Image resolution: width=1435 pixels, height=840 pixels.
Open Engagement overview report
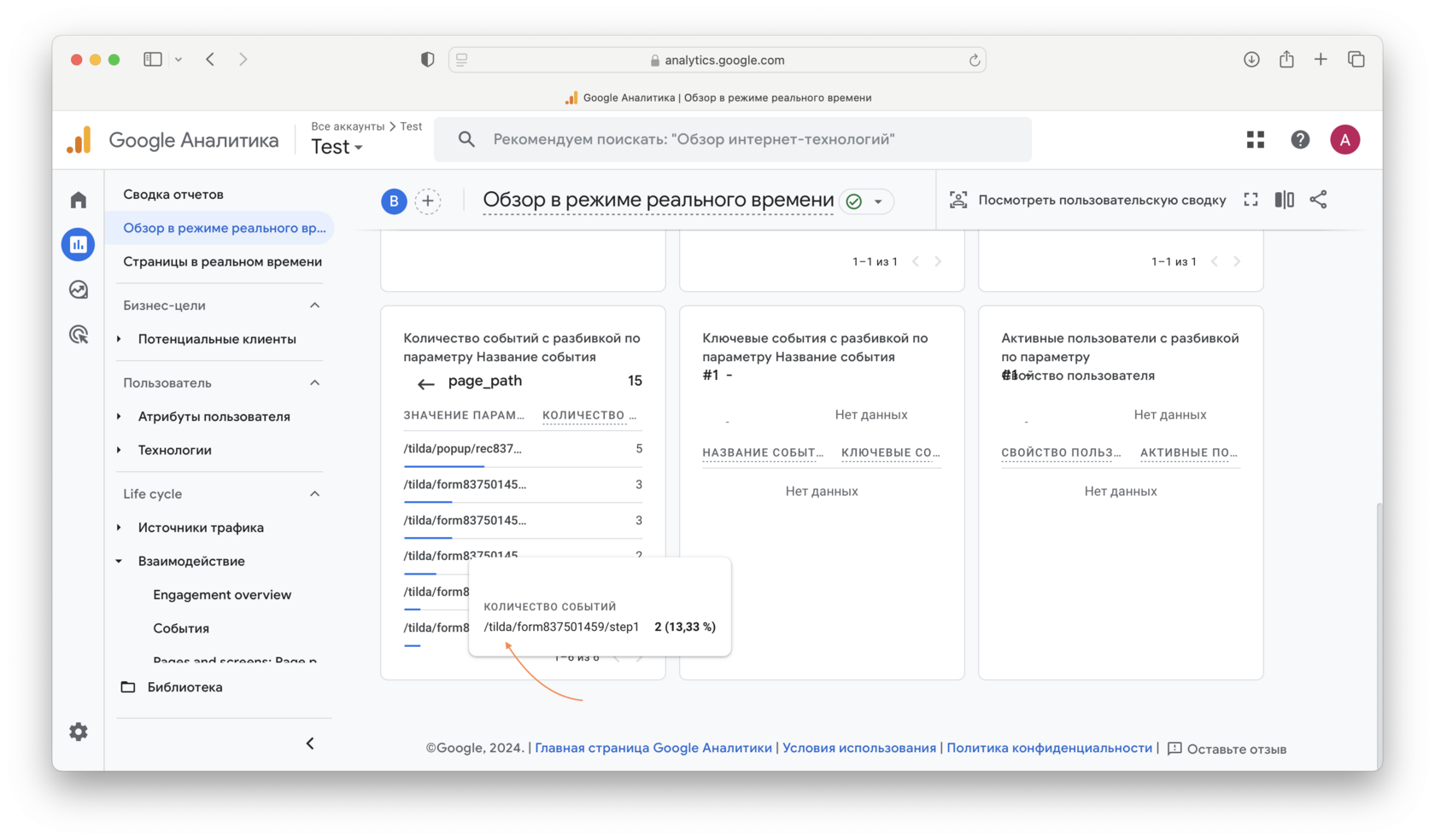click(222, 594)
